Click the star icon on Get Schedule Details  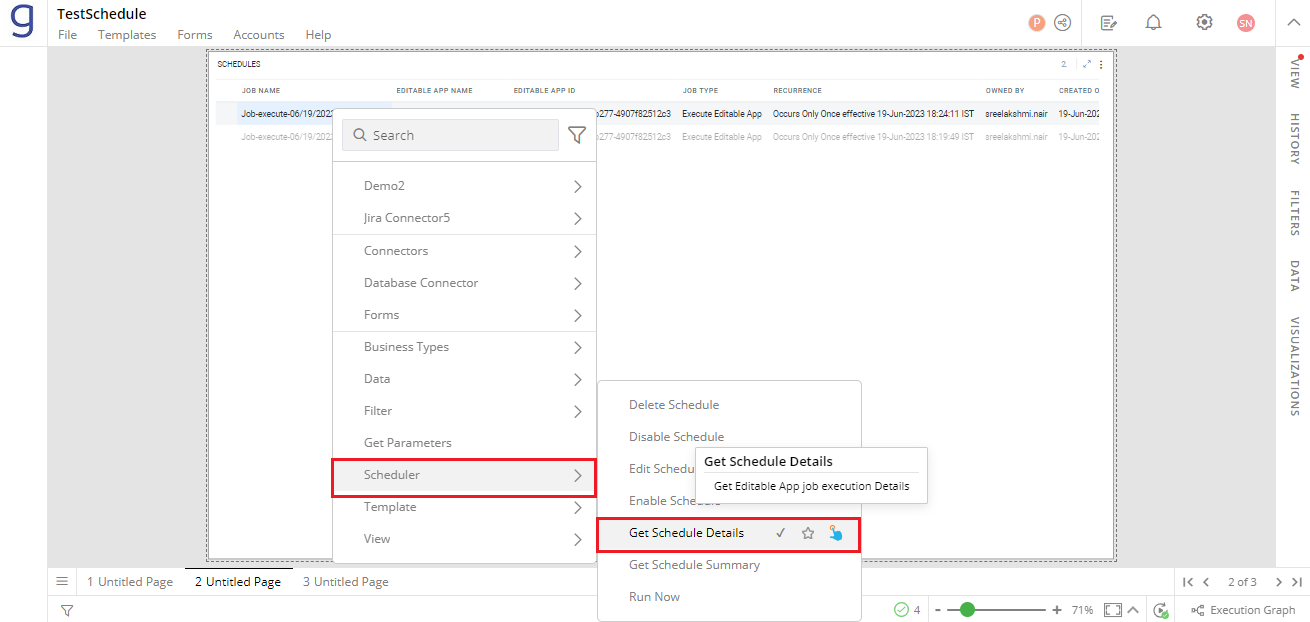[x=808, y=533]
